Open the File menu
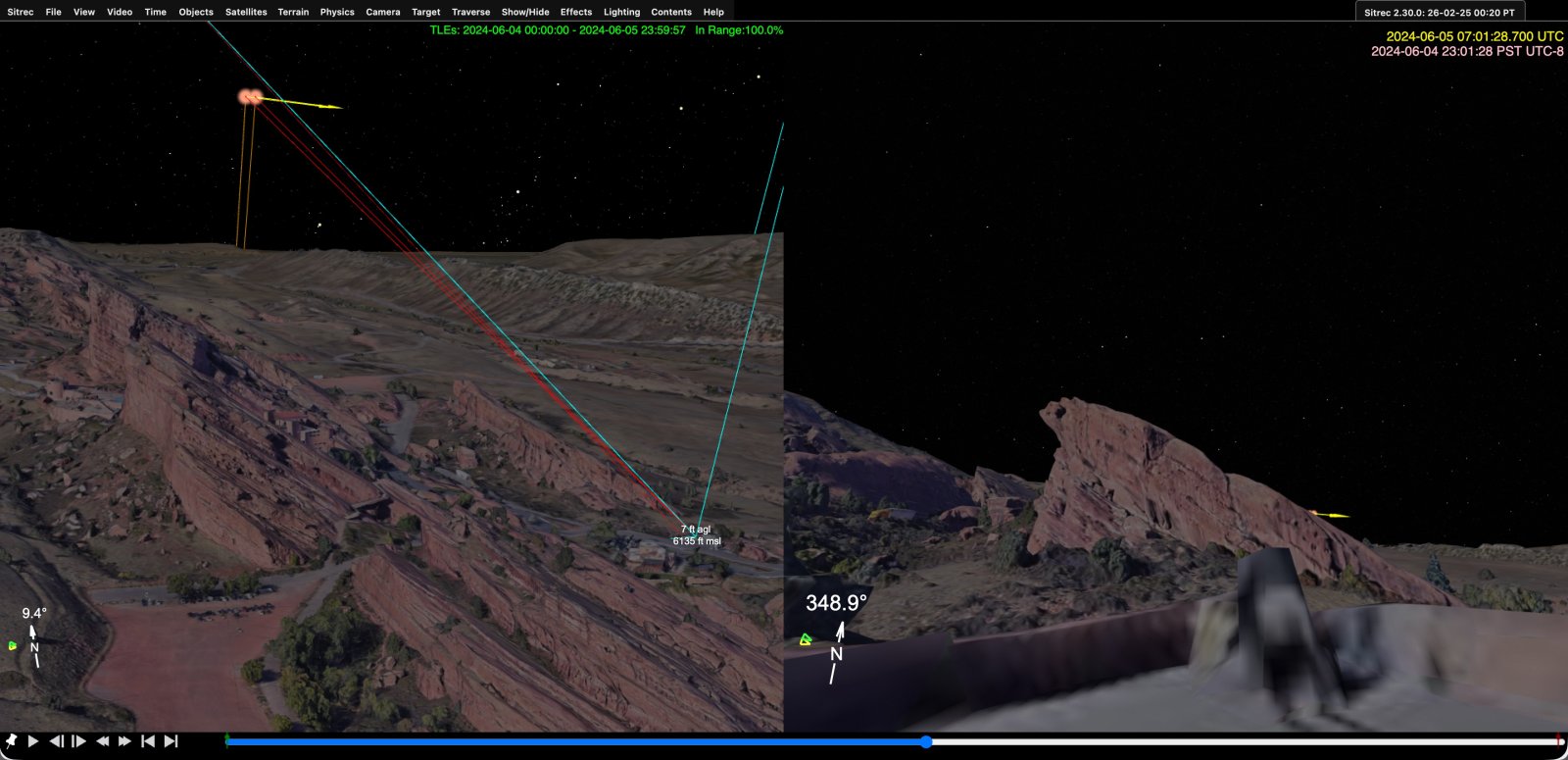This screenshot has width=1568, height=760. [53, 12]
